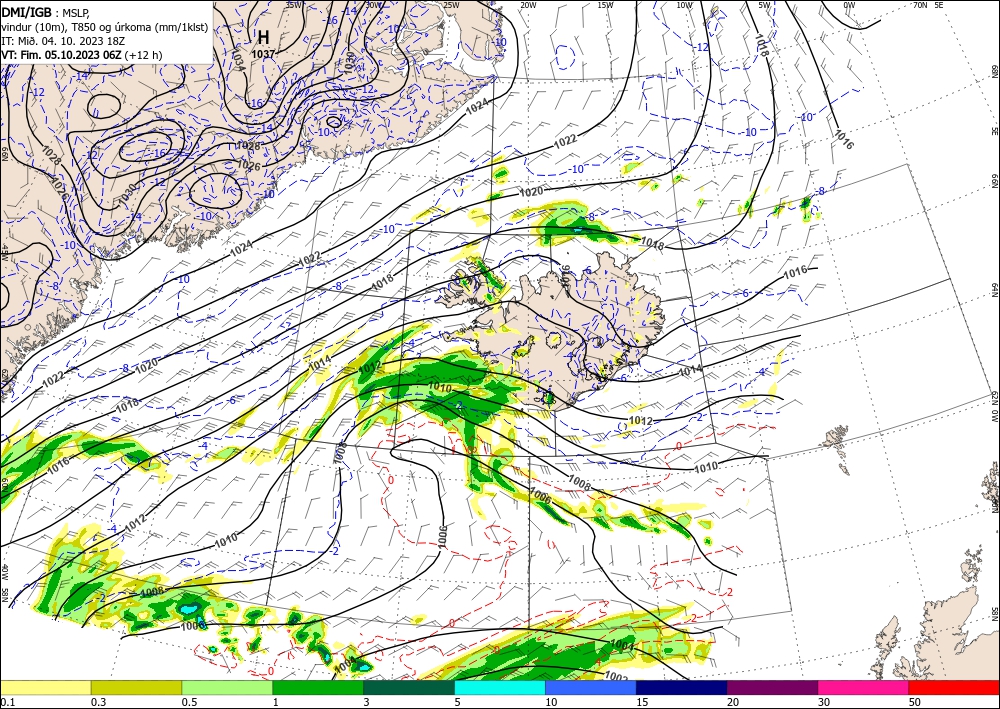1000x709 pixels.
Task: Click the '15W' longitude label
Action: tap(605, 5)
